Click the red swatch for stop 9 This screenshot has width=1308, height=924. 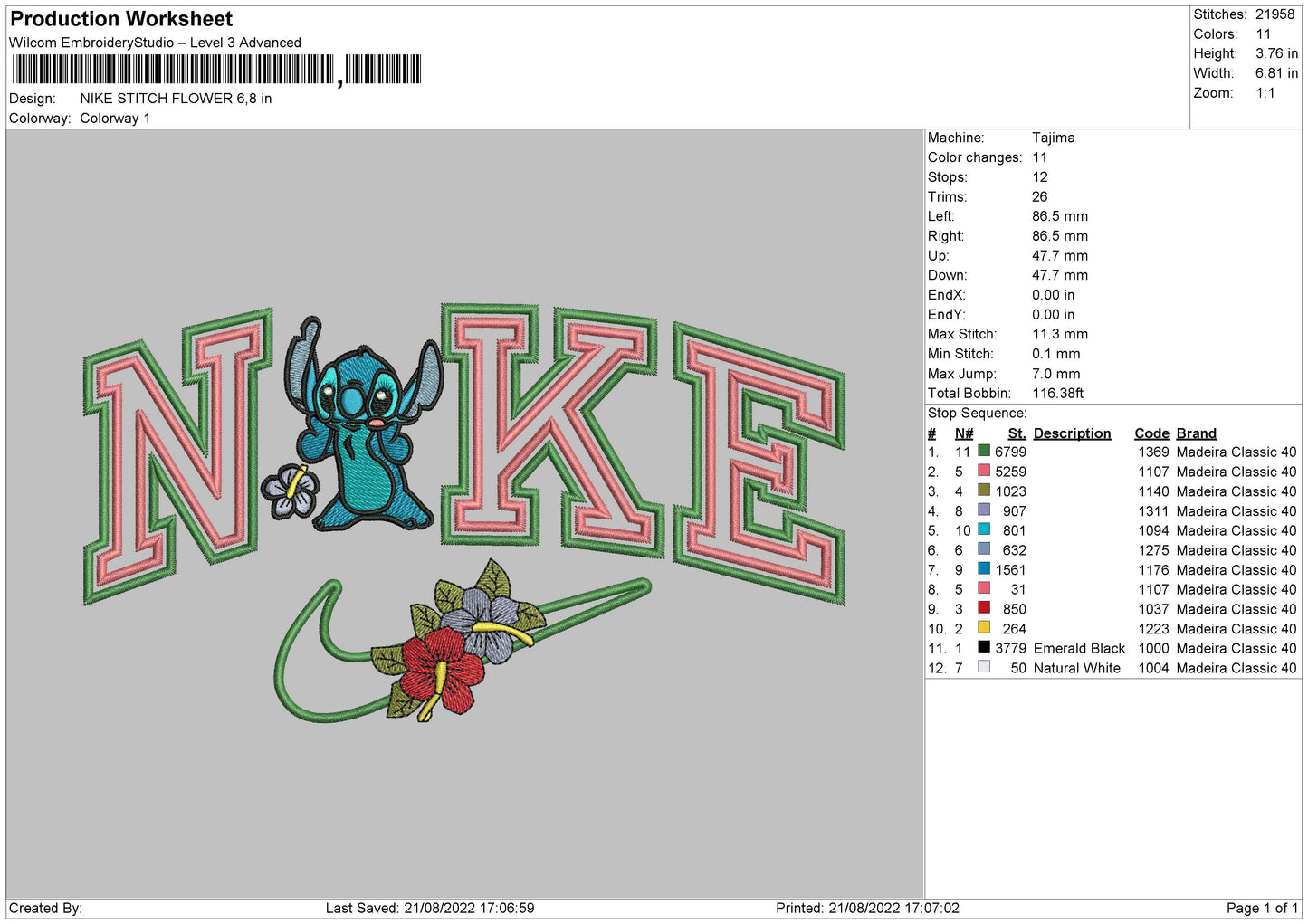[x=984, y=608]
